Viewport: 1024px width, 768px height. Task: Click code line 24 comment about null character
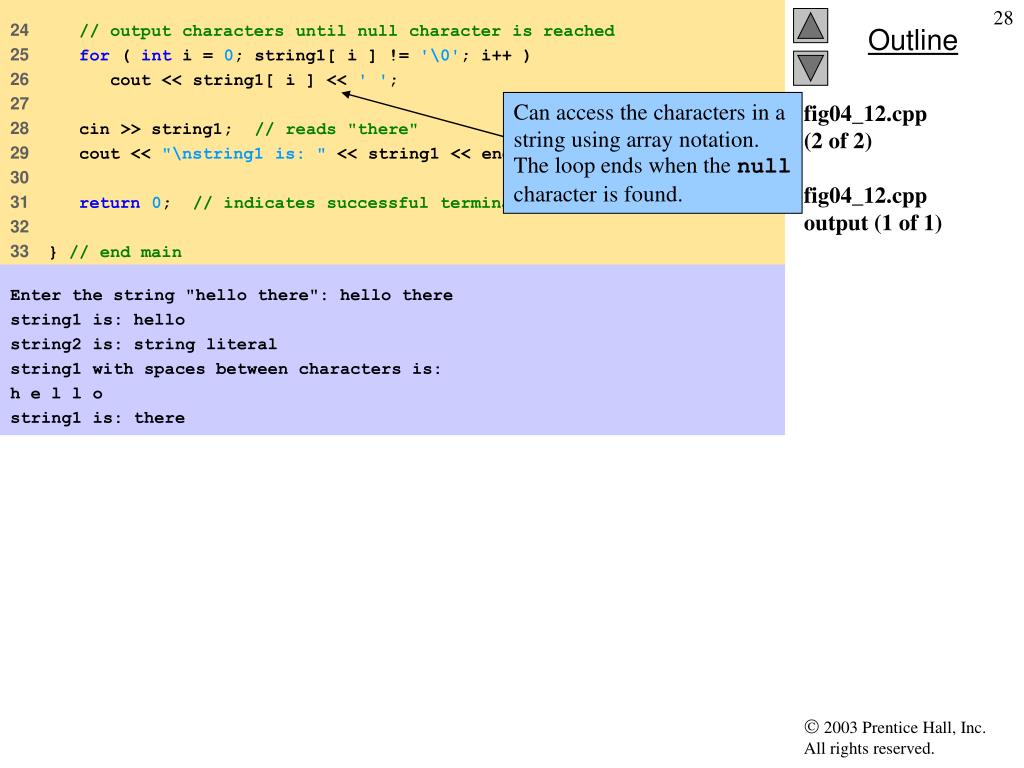[x=347, y=31]
